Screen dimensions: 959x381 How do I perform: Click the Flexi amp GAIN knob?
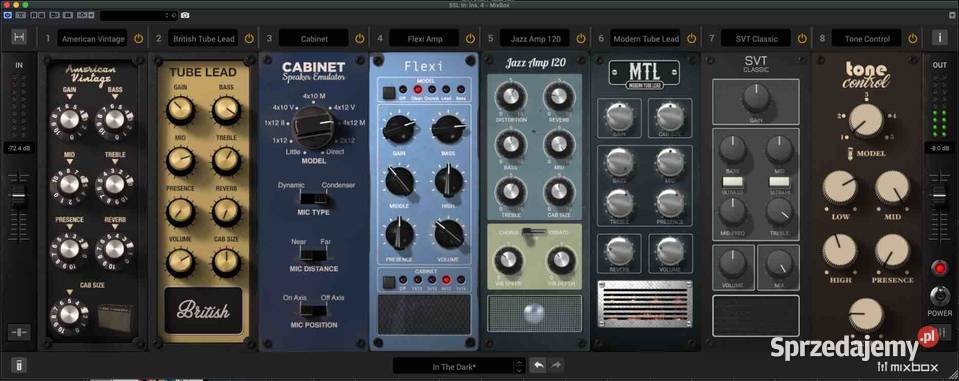[398, 130]
